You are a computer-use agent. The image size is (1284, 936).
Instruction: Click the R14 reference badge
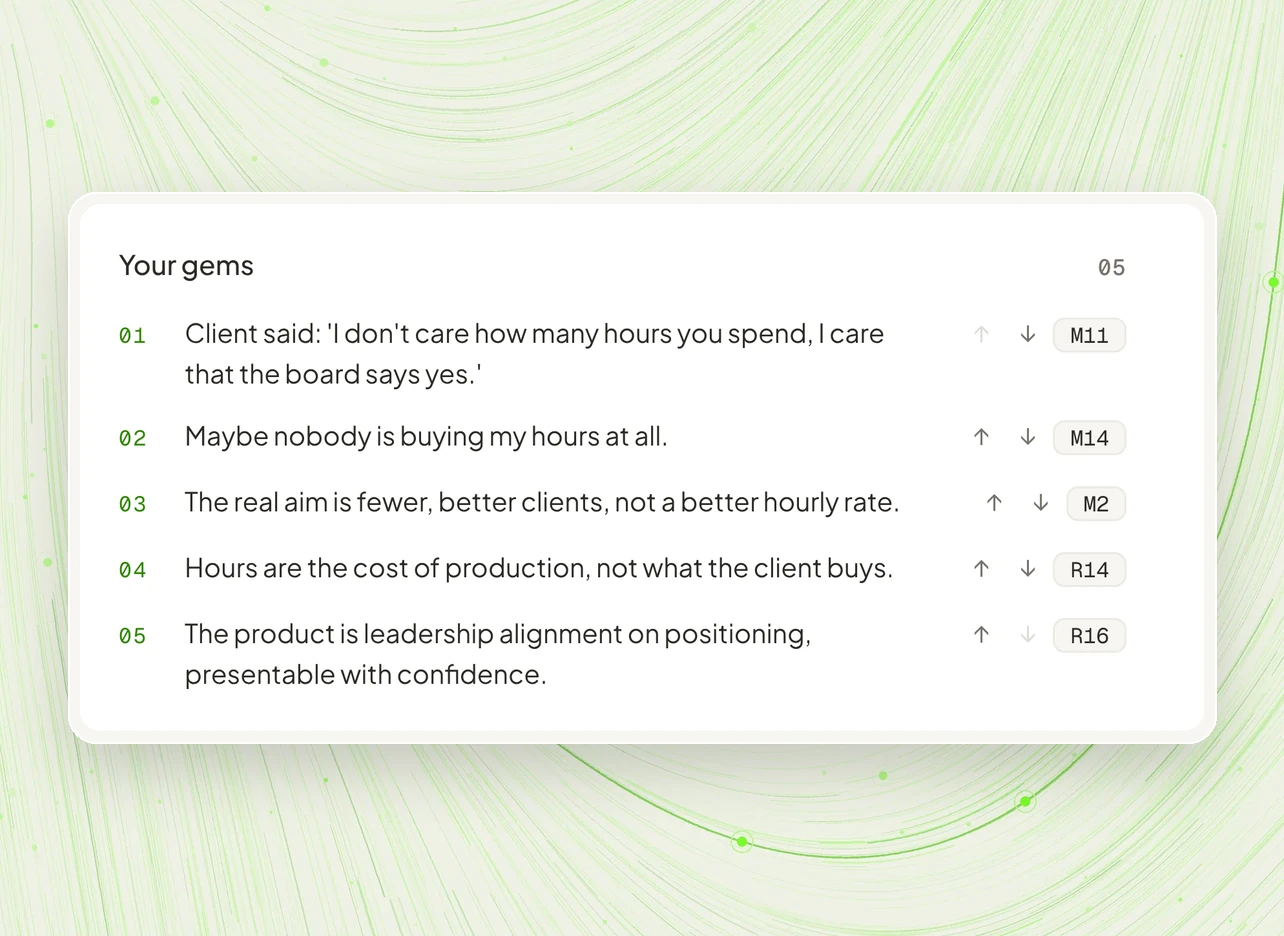[1089, 570]
